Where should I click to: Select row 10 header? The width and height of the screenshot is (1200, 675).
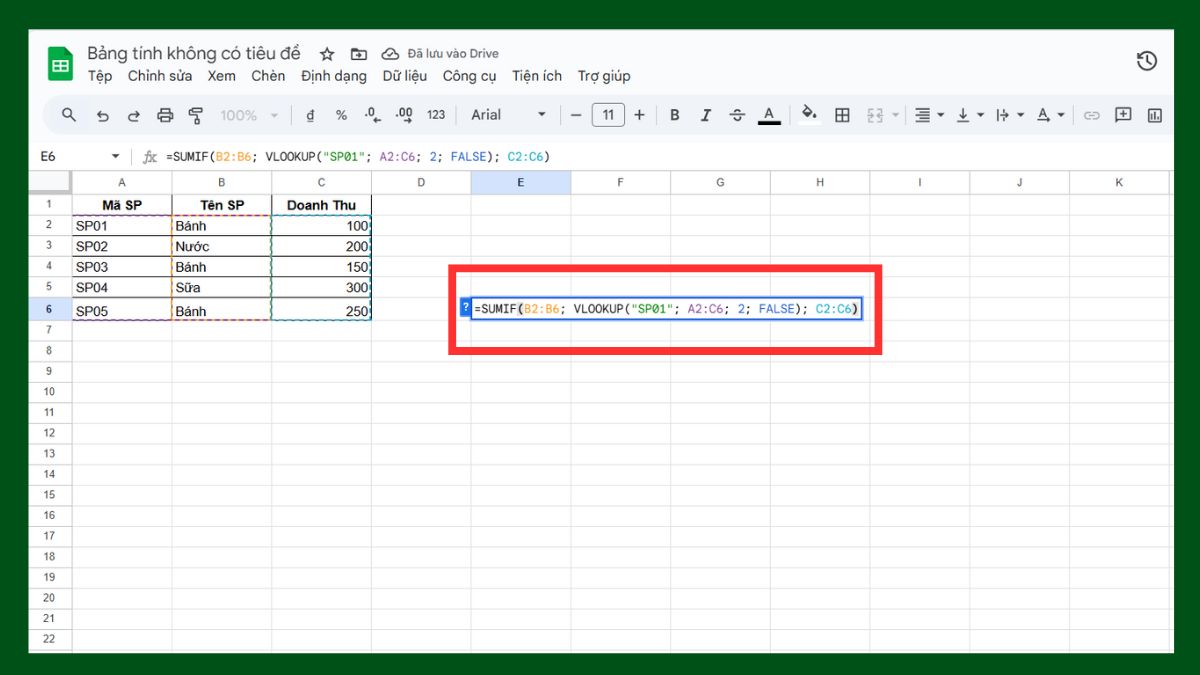coord(50,391)
